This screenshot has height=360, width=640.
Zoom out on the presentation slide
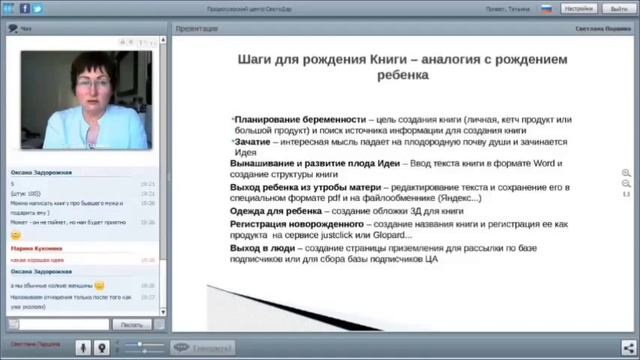(626, 184)
